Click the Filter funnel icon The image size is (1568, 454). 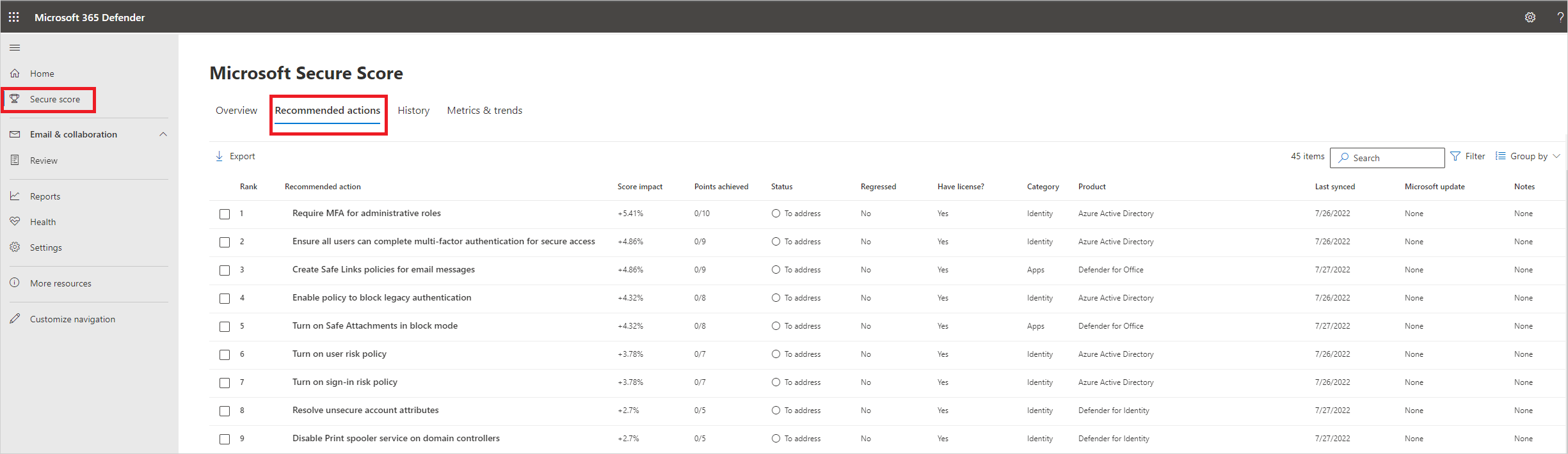coord(1455,157)
